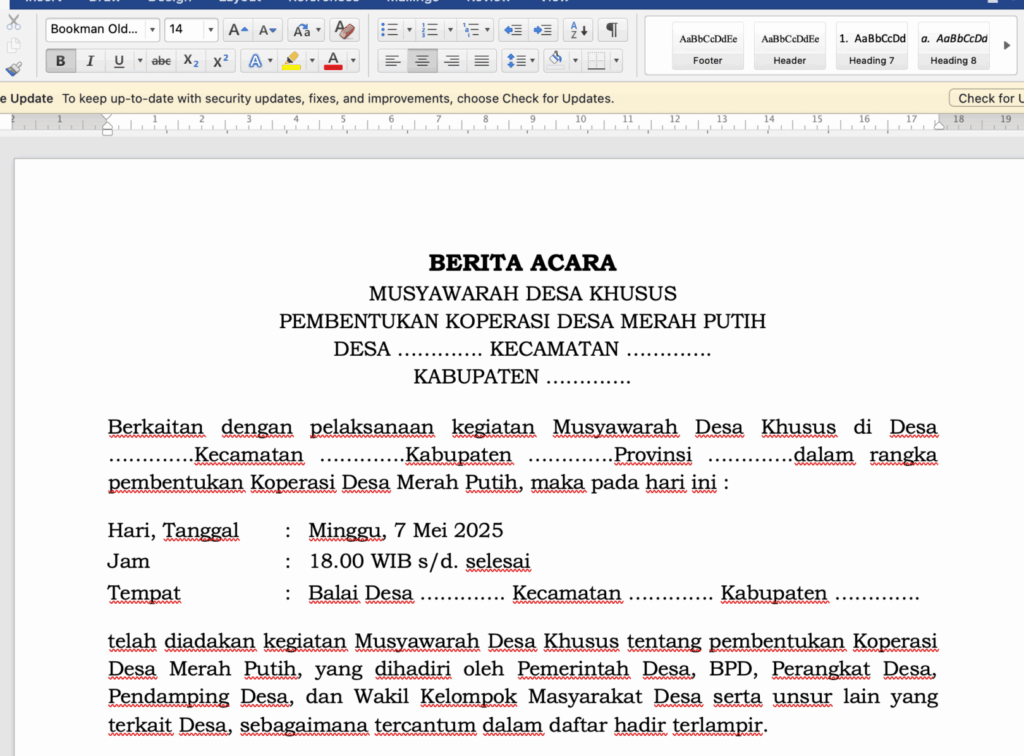
Task: Expand the line spacing dropdown
Action: point(533,61)
